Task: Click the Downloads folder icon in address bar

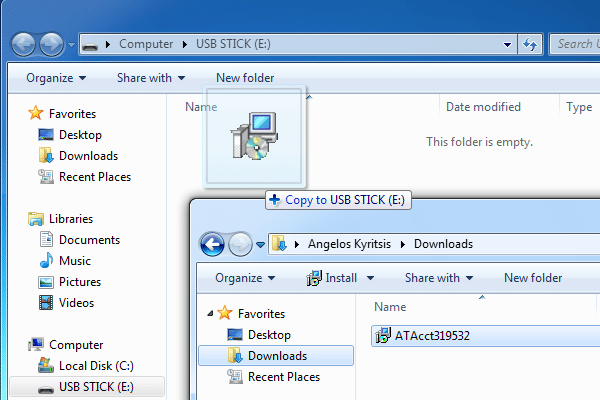Action: click(x=279, y=244)
